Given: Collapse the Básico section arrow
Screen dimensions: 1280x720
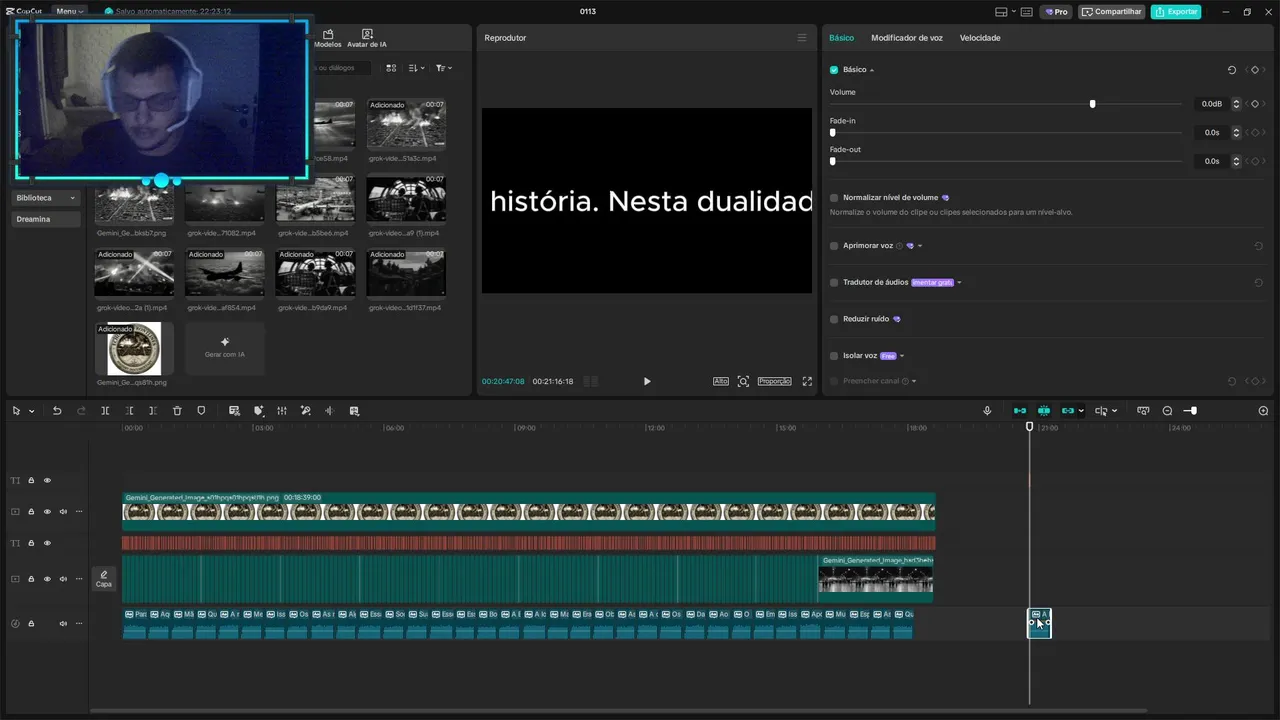Looking at the screenshot, I should 871,70.
